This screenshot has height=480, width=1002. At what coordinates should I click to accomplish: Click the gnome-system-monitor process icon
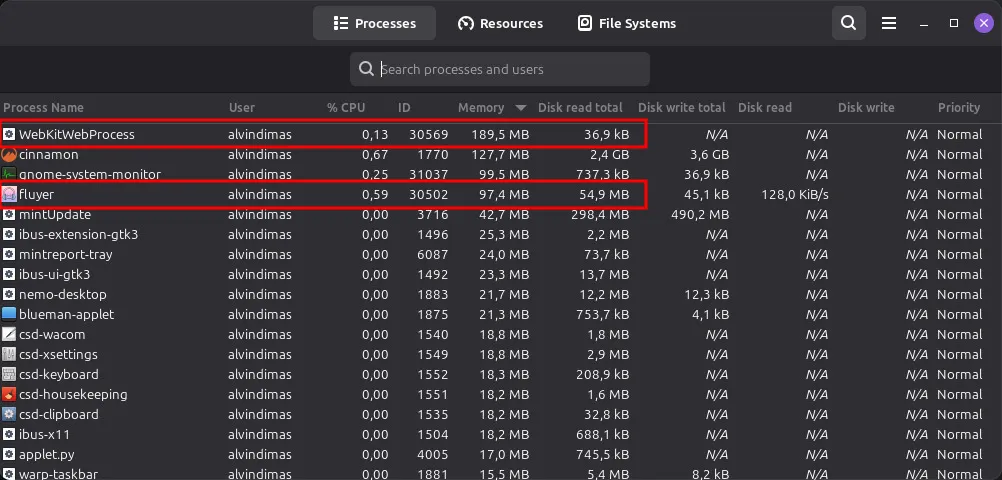(9, 174)
